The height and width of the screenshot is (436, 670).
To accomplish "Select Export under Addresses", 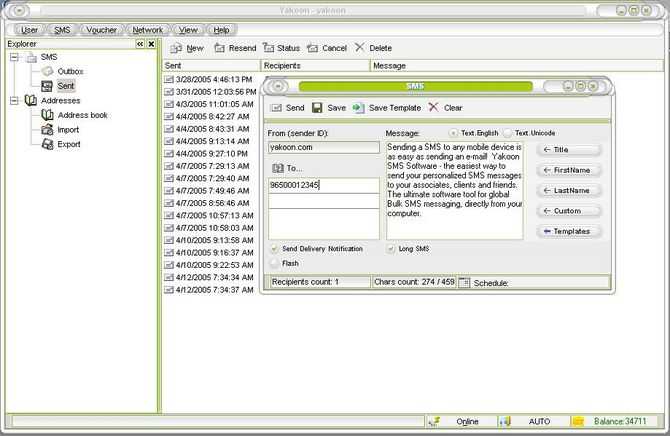I will tap(69, 144).
